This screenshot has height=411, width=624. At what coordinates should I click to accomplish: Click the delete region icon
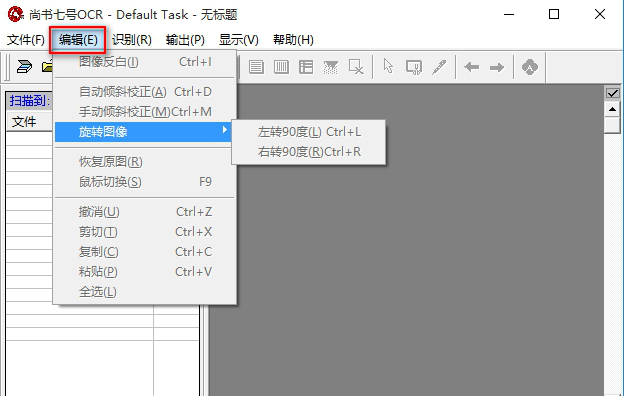[356, 67]
